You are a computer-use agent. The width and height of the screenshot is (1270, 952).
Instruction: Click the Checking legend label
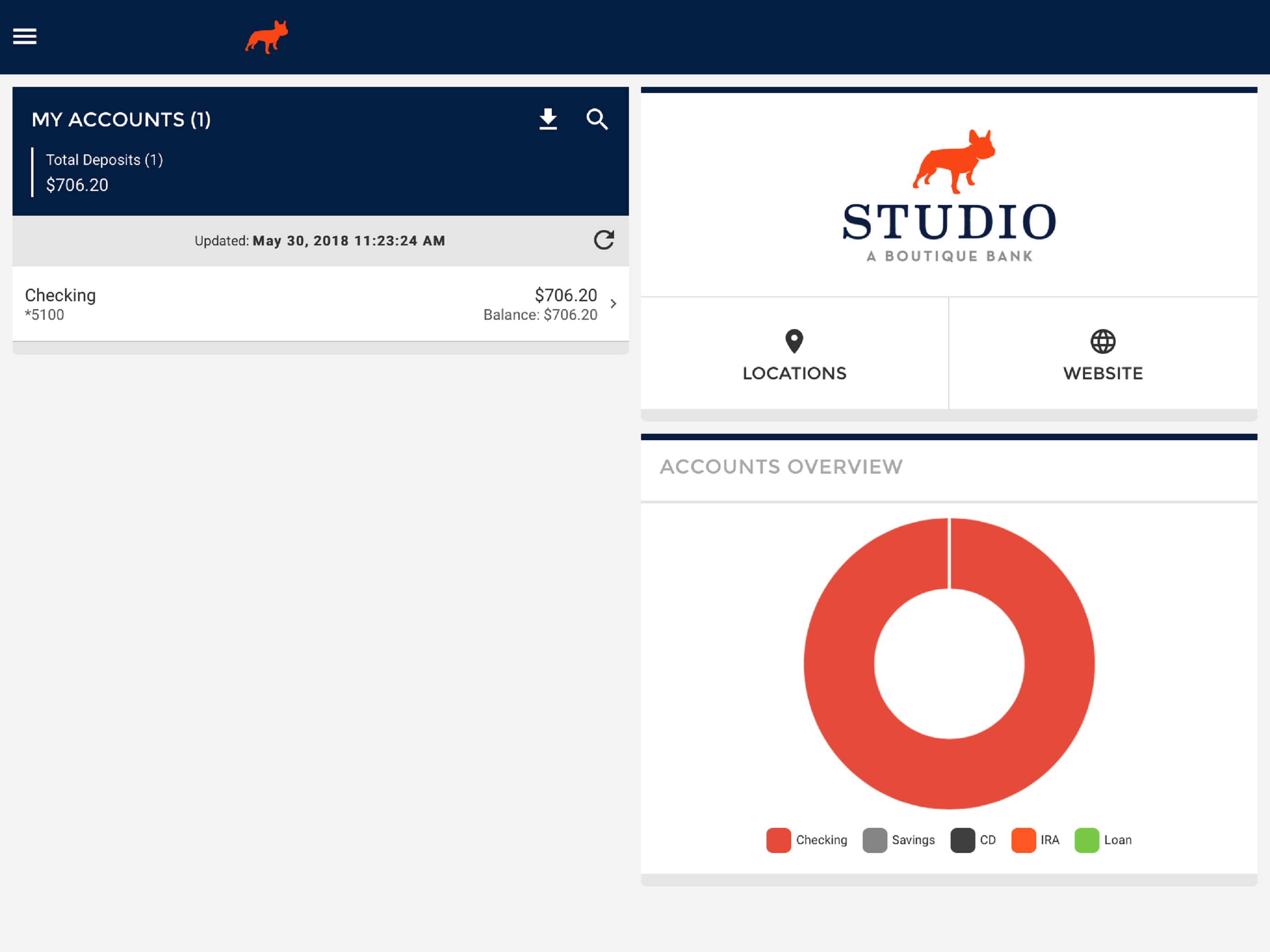coord(821,840)
